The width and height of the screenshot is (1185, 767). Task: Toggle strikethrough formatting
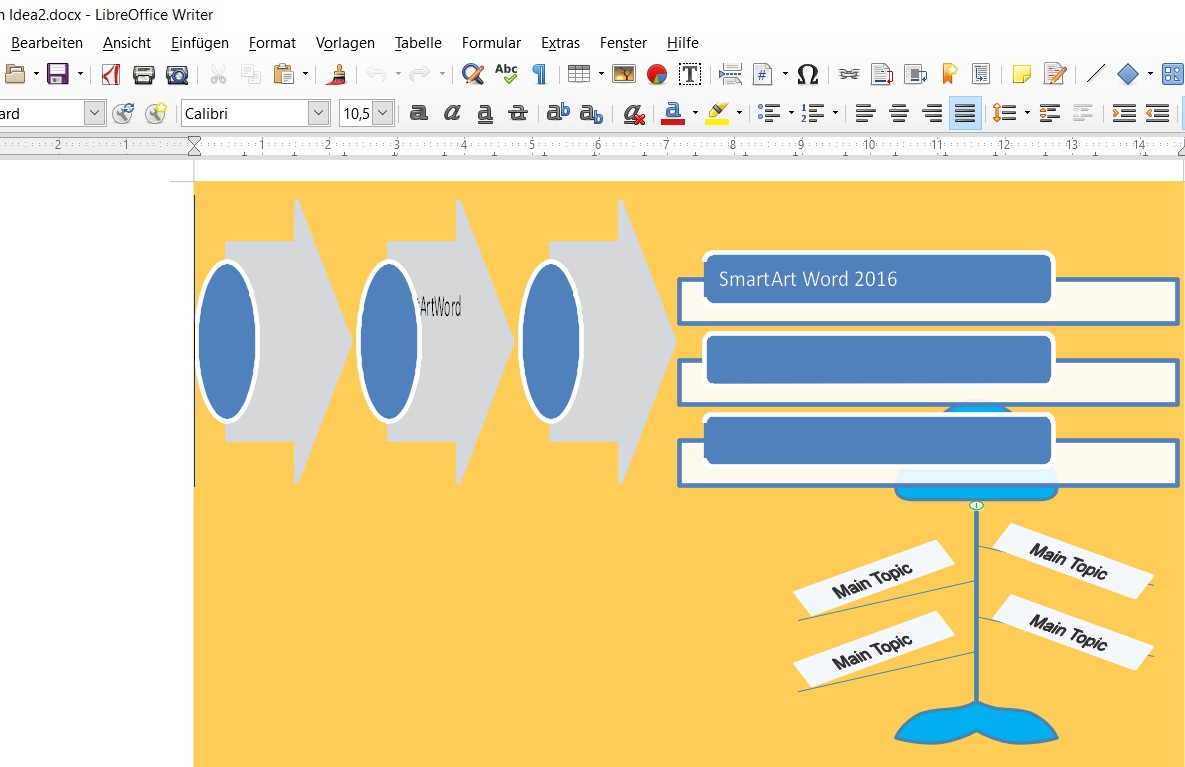tap(518, 113)
